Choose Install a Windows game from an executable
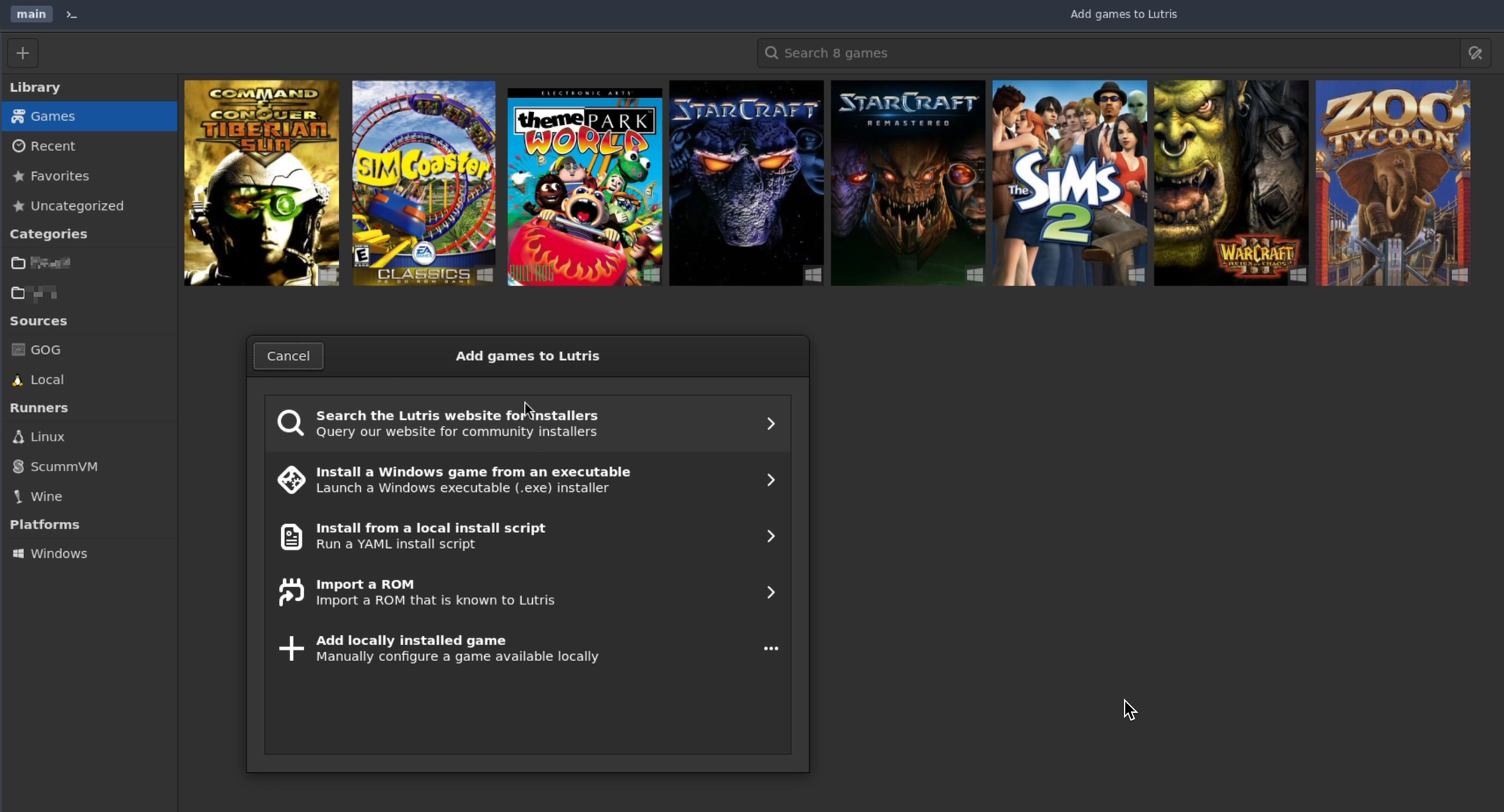 (528, 480)
